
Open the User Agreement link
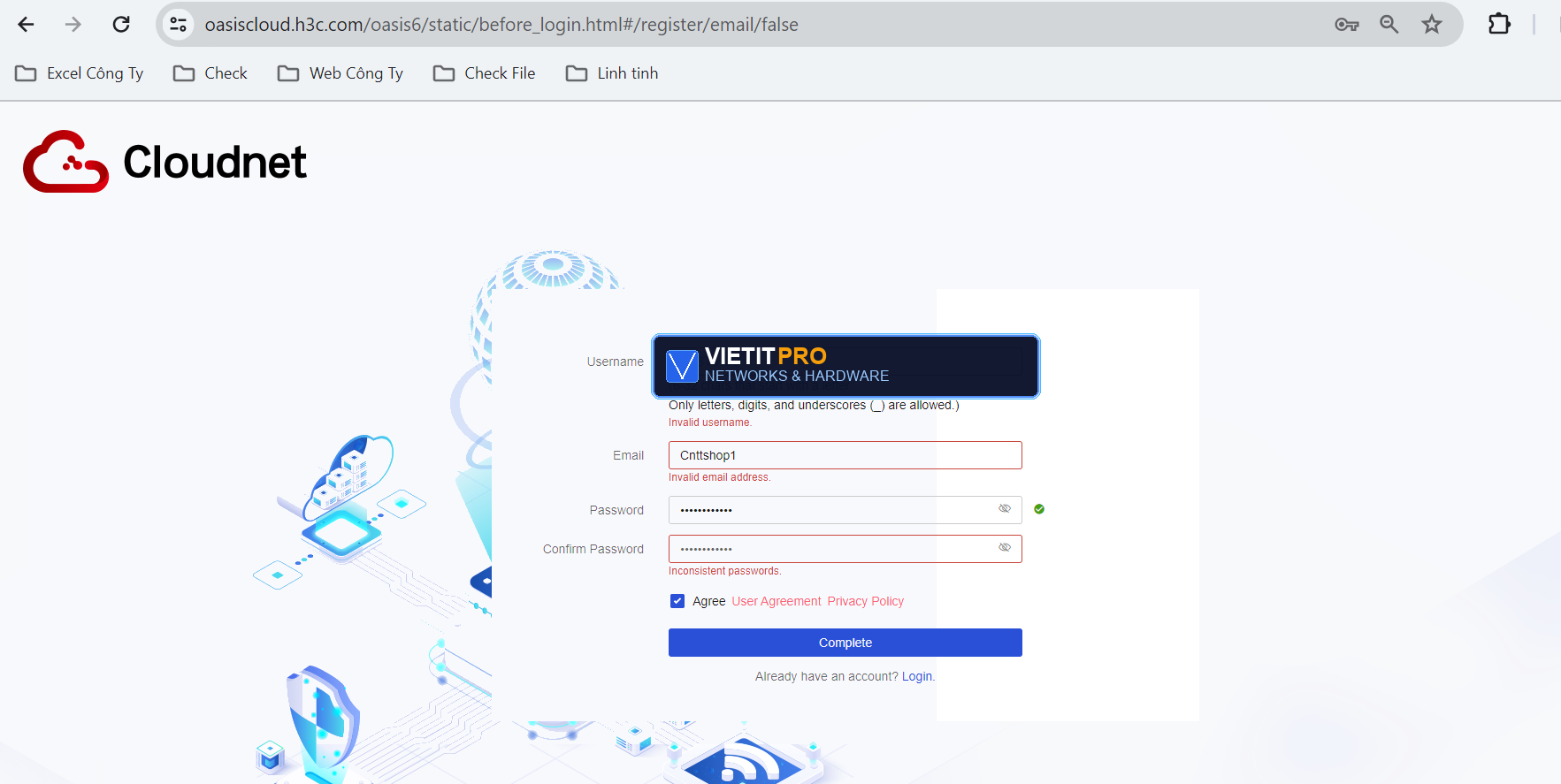tap(777, 601)
